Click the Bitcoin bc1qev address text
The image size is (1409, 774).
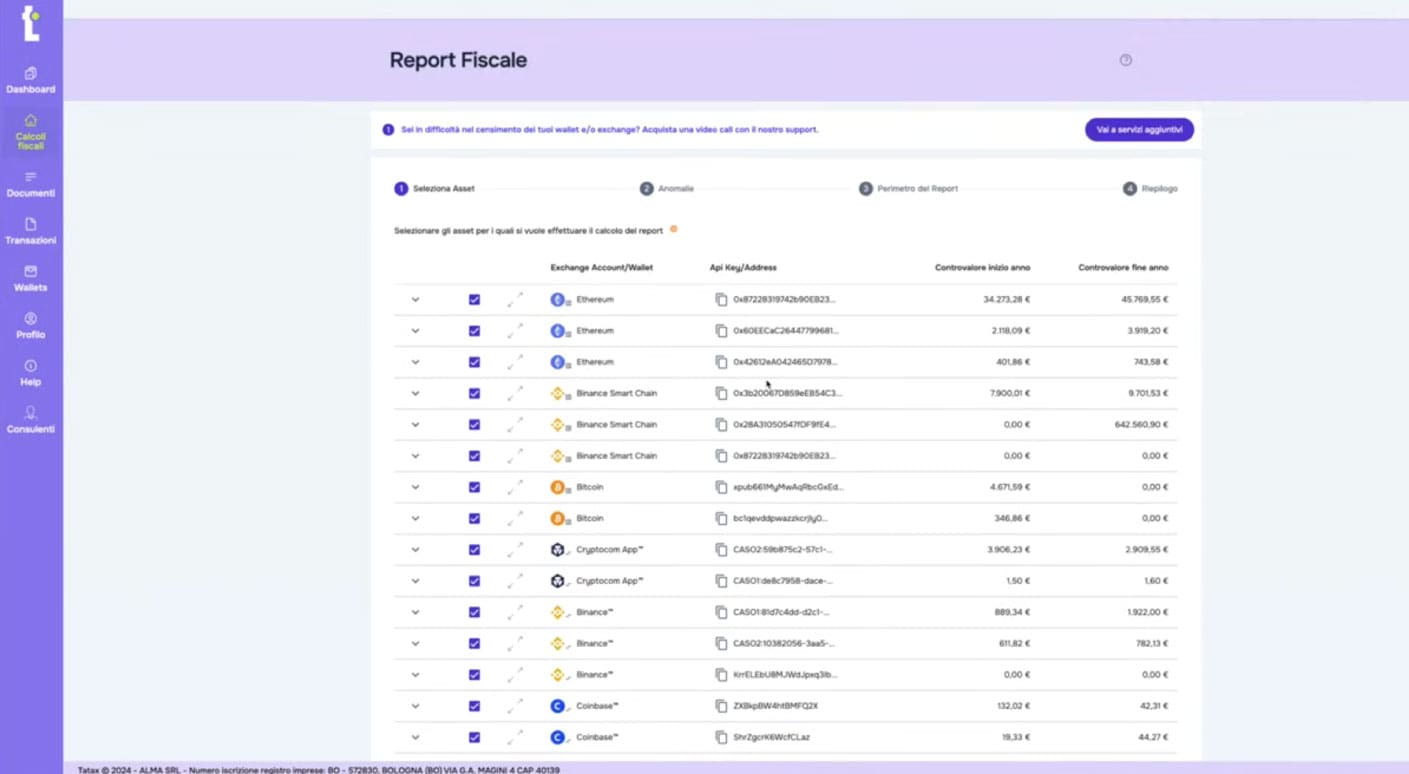(x=780, y=518)
